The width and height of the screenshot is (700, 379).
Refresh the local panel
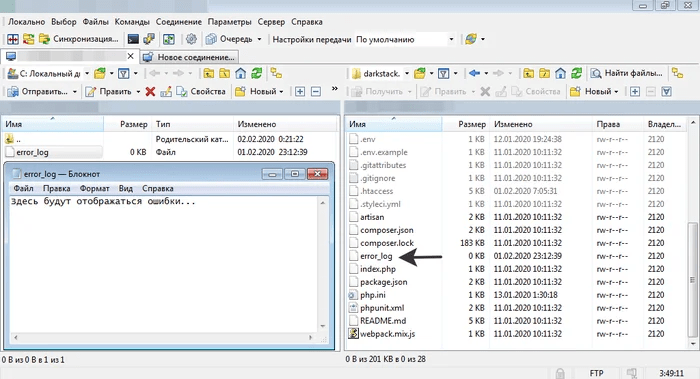(257, 74)
